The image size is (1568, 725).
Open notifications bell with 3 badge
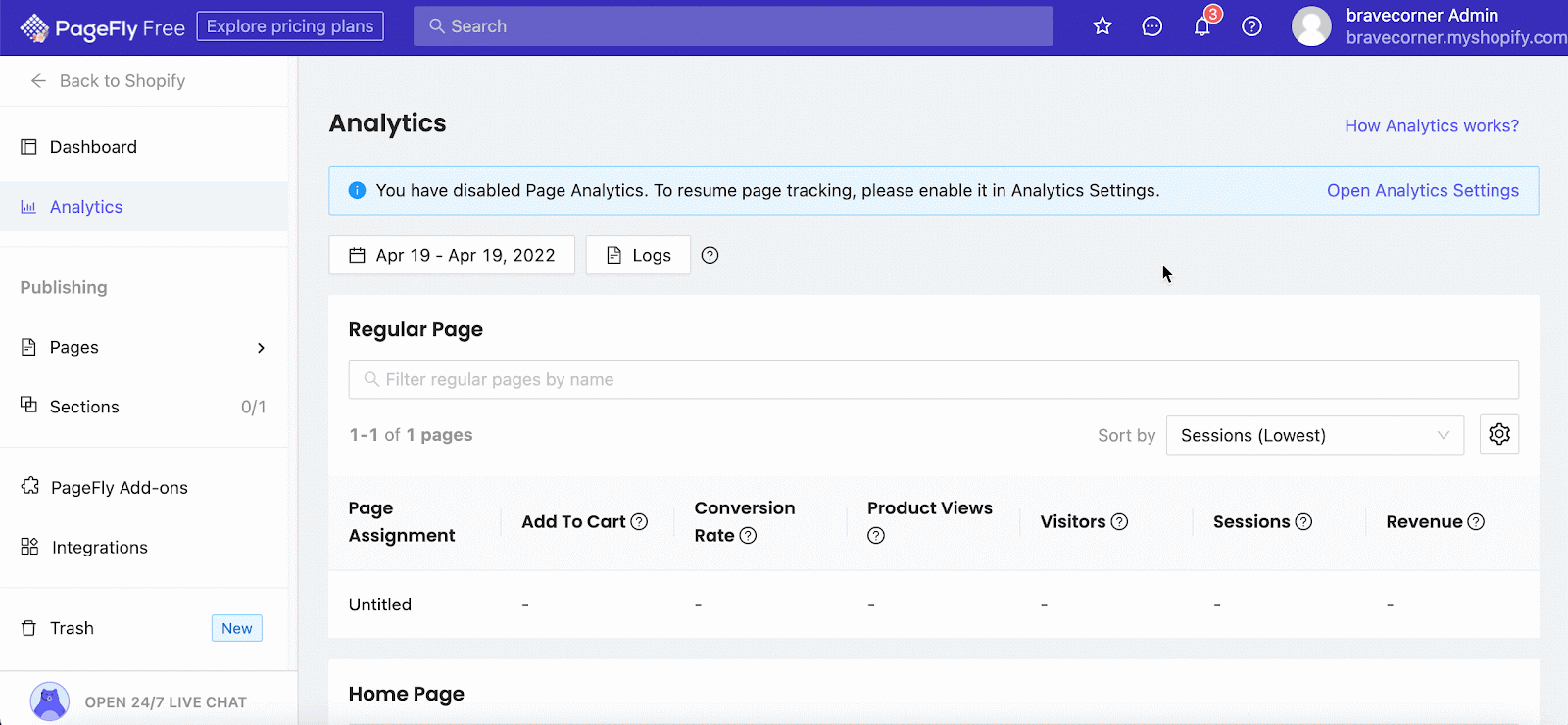point(1202,26)
